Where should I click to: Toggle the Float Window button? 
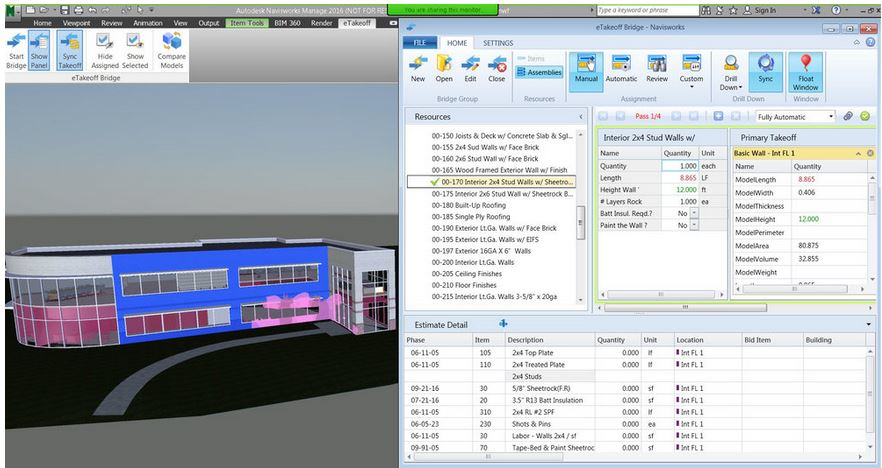pyautogui.click(x=806, y=72)
